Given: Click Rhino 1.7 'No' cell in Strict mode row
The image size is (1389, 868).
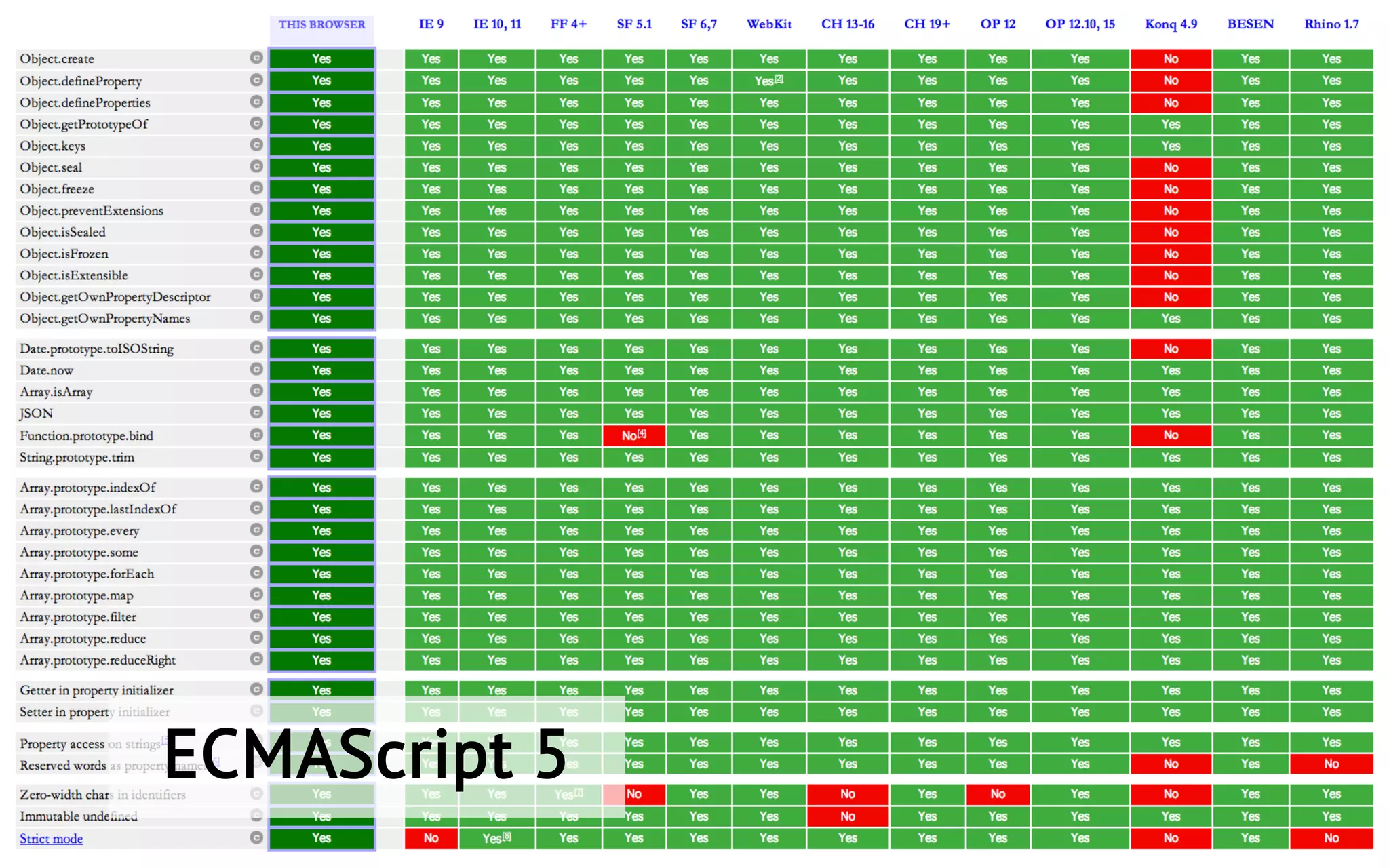Looking at the screenshot, I should (x=1331, y=838).
